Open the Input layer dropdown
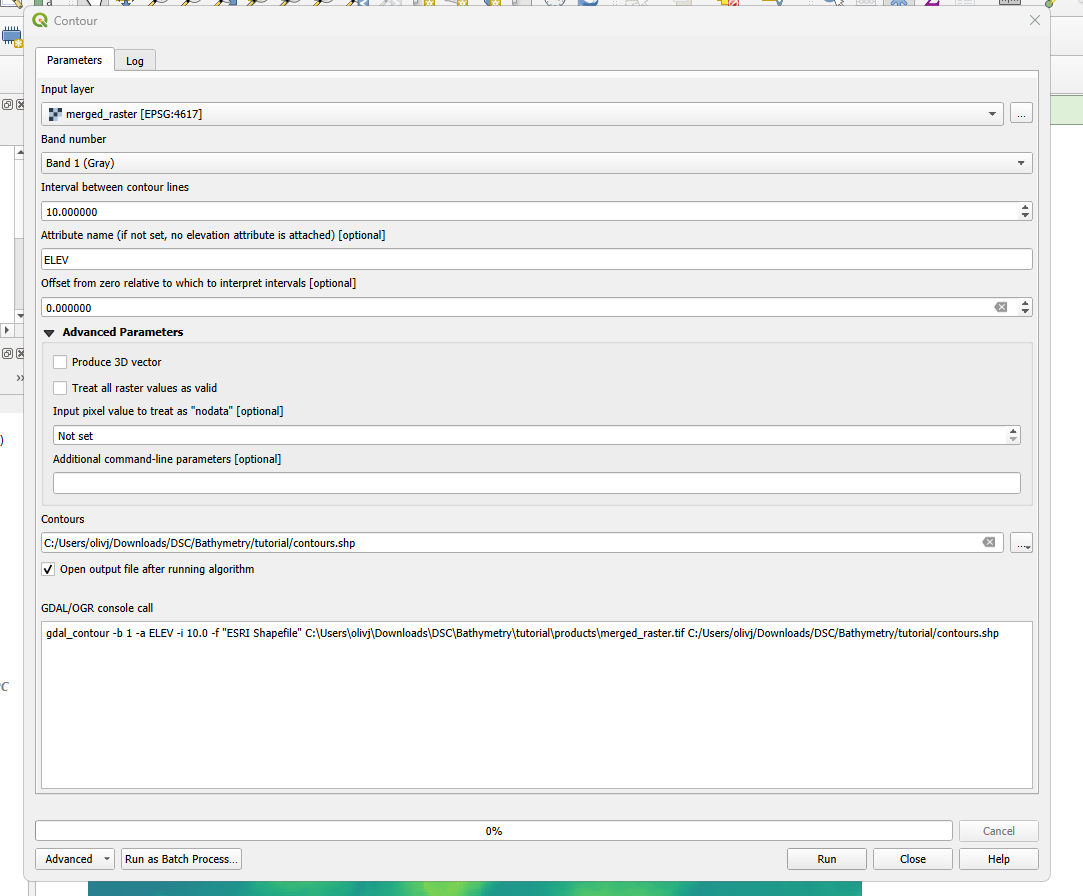1083x896 pixels. [522, 114]
